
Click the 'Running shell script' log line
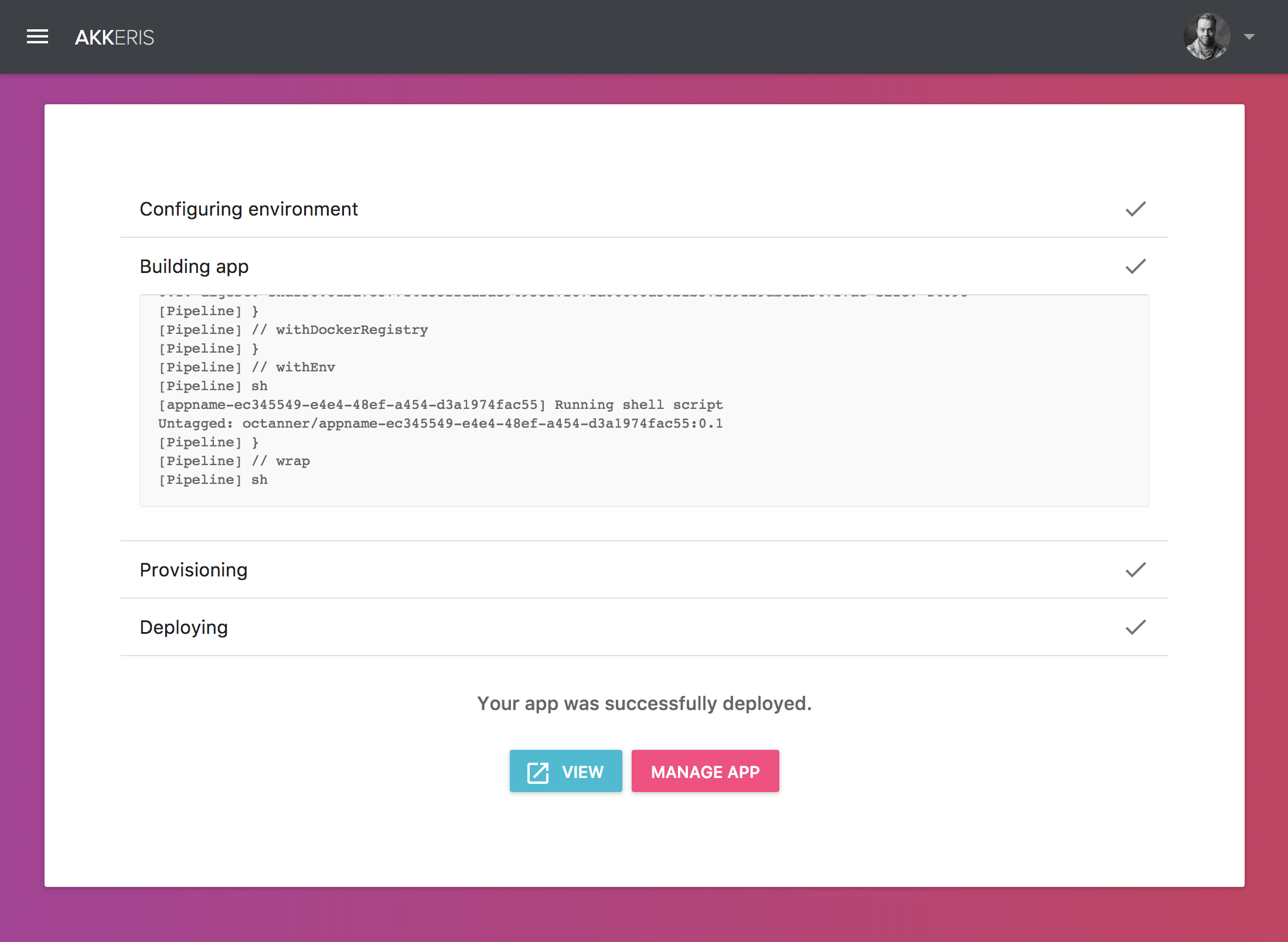click(x=441, y=405)
